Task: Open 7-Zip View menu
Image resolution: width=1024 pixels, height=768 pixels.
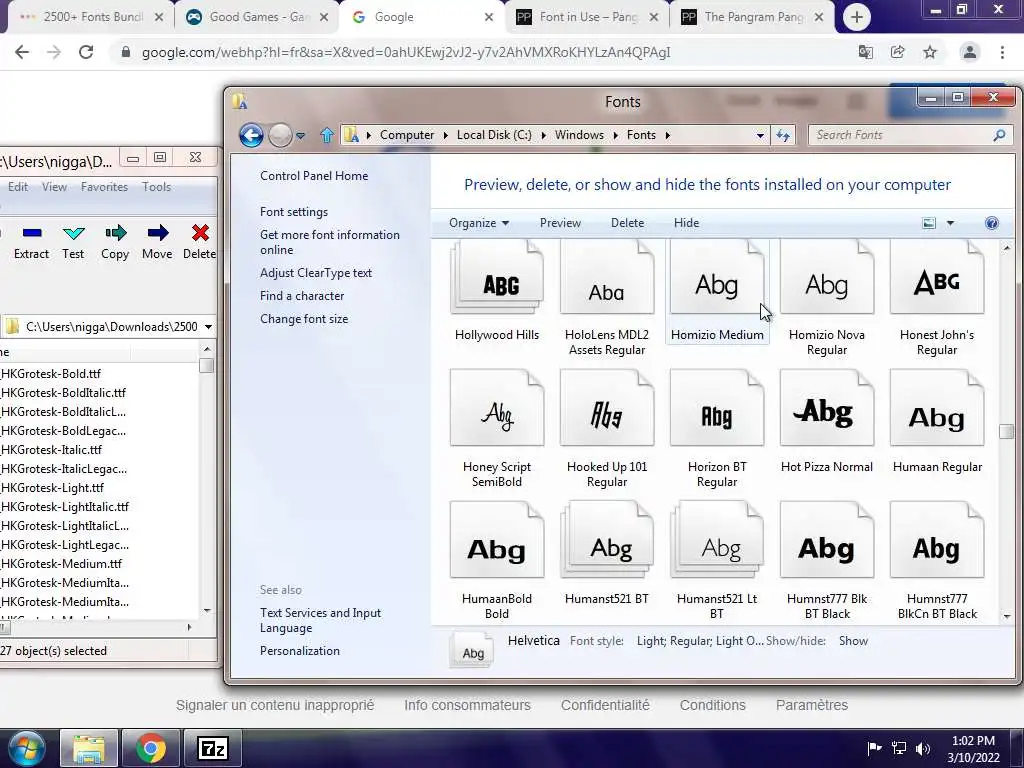Action: click(x=54, y=187)
